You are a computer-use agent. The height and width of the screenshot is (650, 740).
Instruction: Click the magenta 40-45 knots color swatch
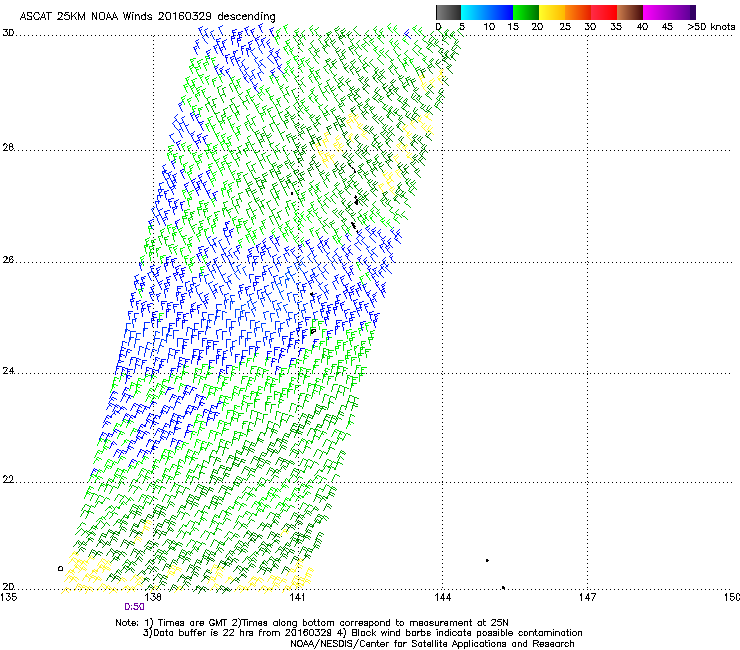[x=656, y=12]
